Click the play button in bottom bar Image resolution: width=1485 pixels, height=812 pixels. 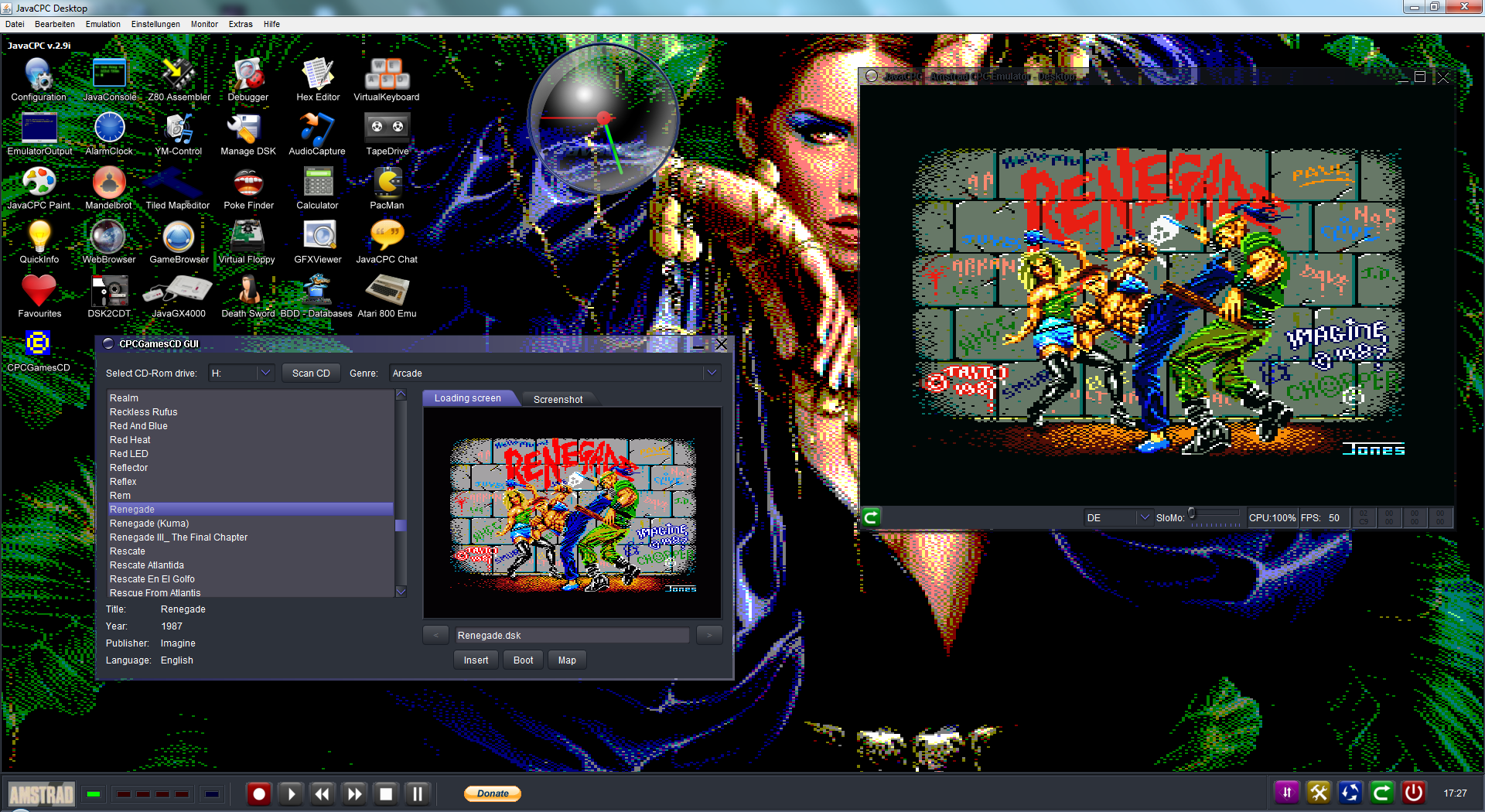[x=291, y=793]
